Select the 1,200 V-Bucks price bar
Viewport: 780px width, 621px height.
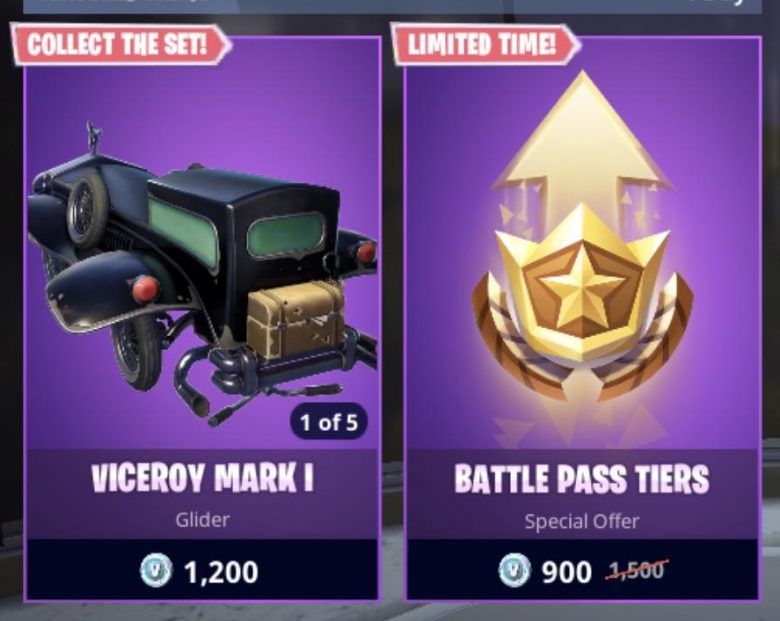pyautogui.click(x=202, y=570)
